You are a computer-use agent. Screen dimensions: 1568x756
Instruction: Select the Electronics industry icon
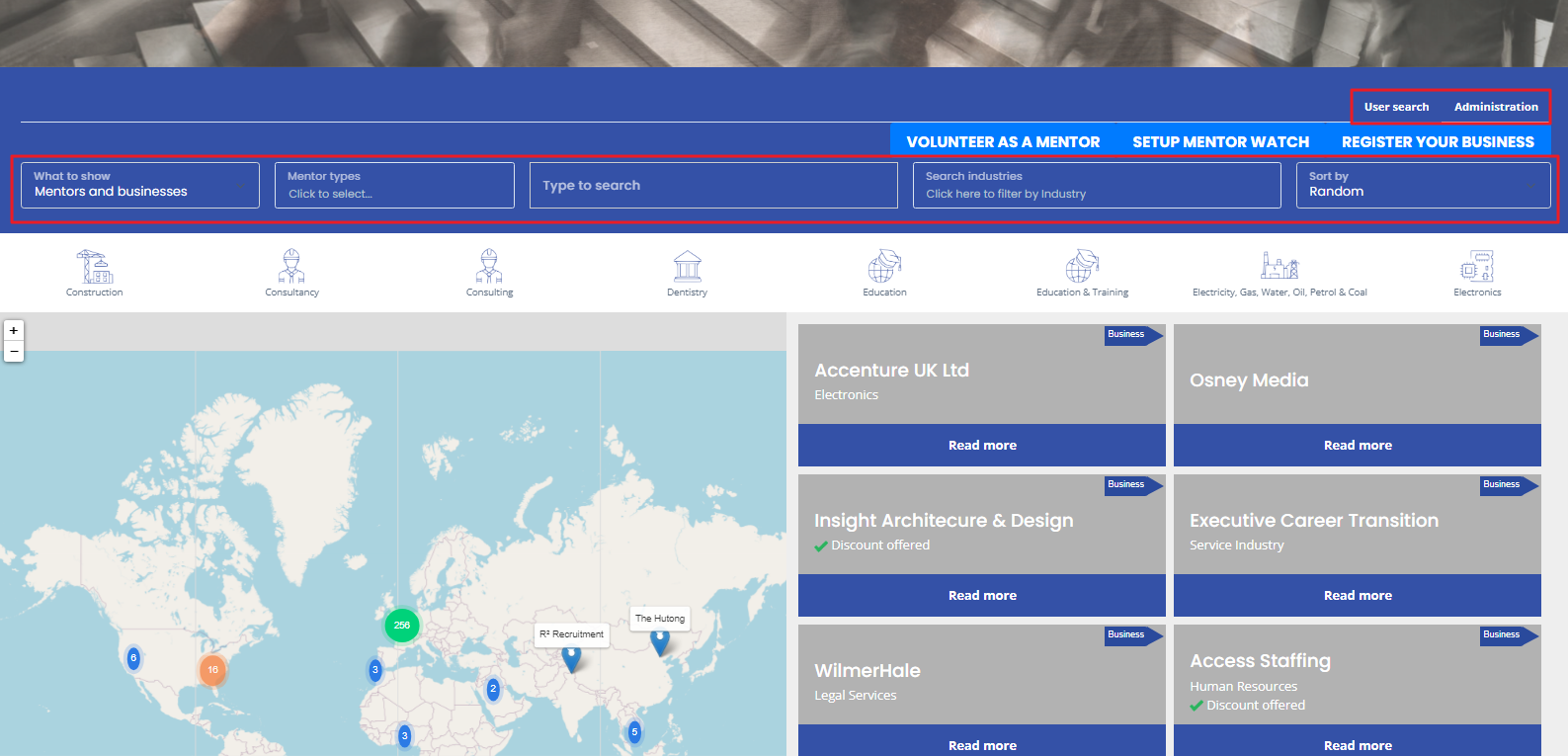(x=1477, y=267)
